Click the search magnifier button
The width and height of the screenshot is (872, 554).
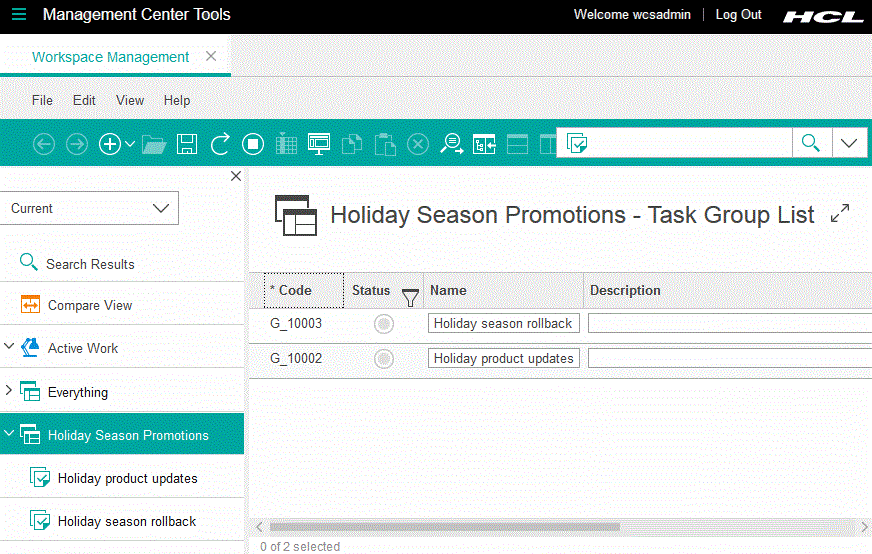click(811, 143)
